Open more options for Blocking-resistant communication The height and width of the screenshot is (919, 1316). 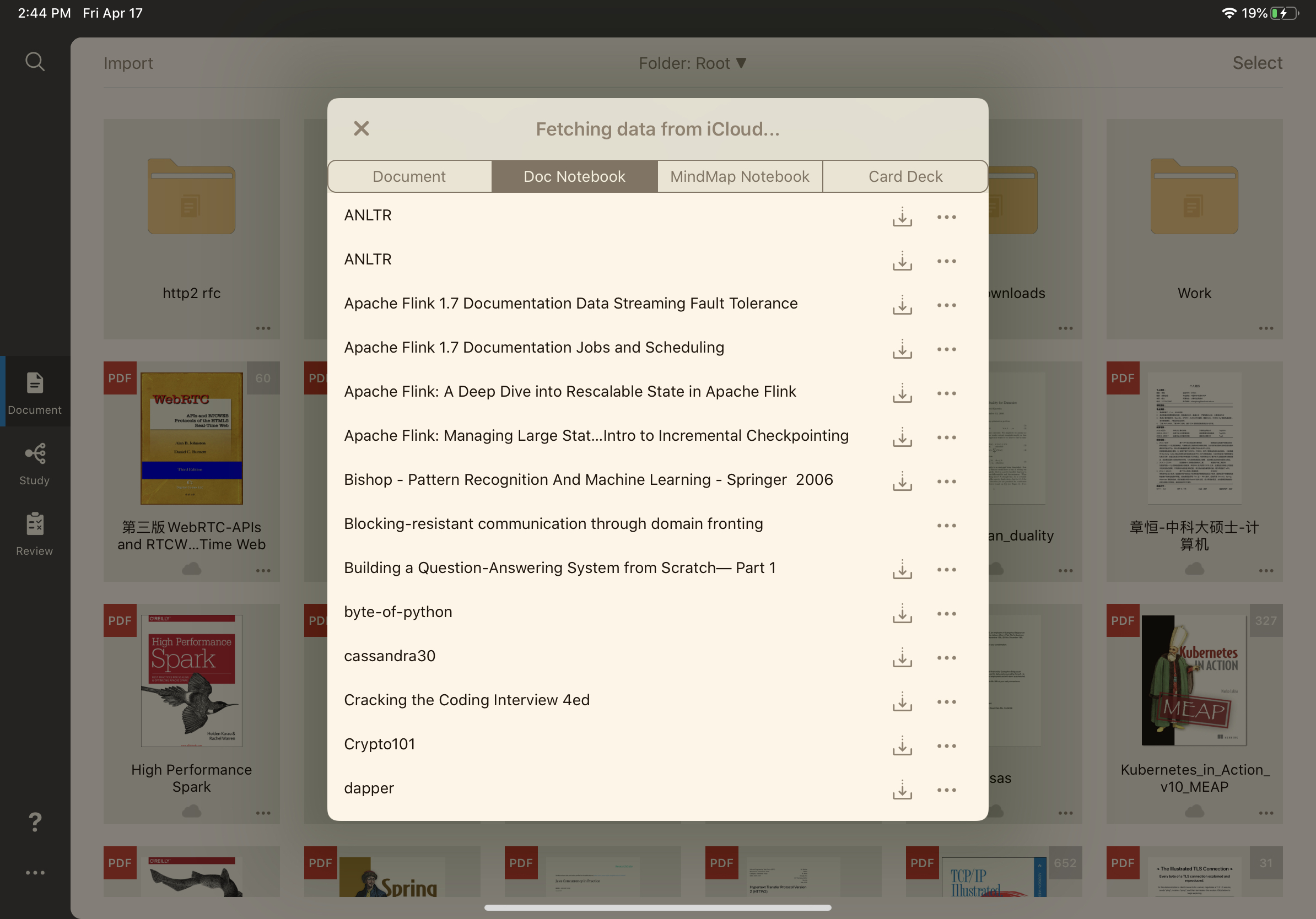tap(946, 526)
